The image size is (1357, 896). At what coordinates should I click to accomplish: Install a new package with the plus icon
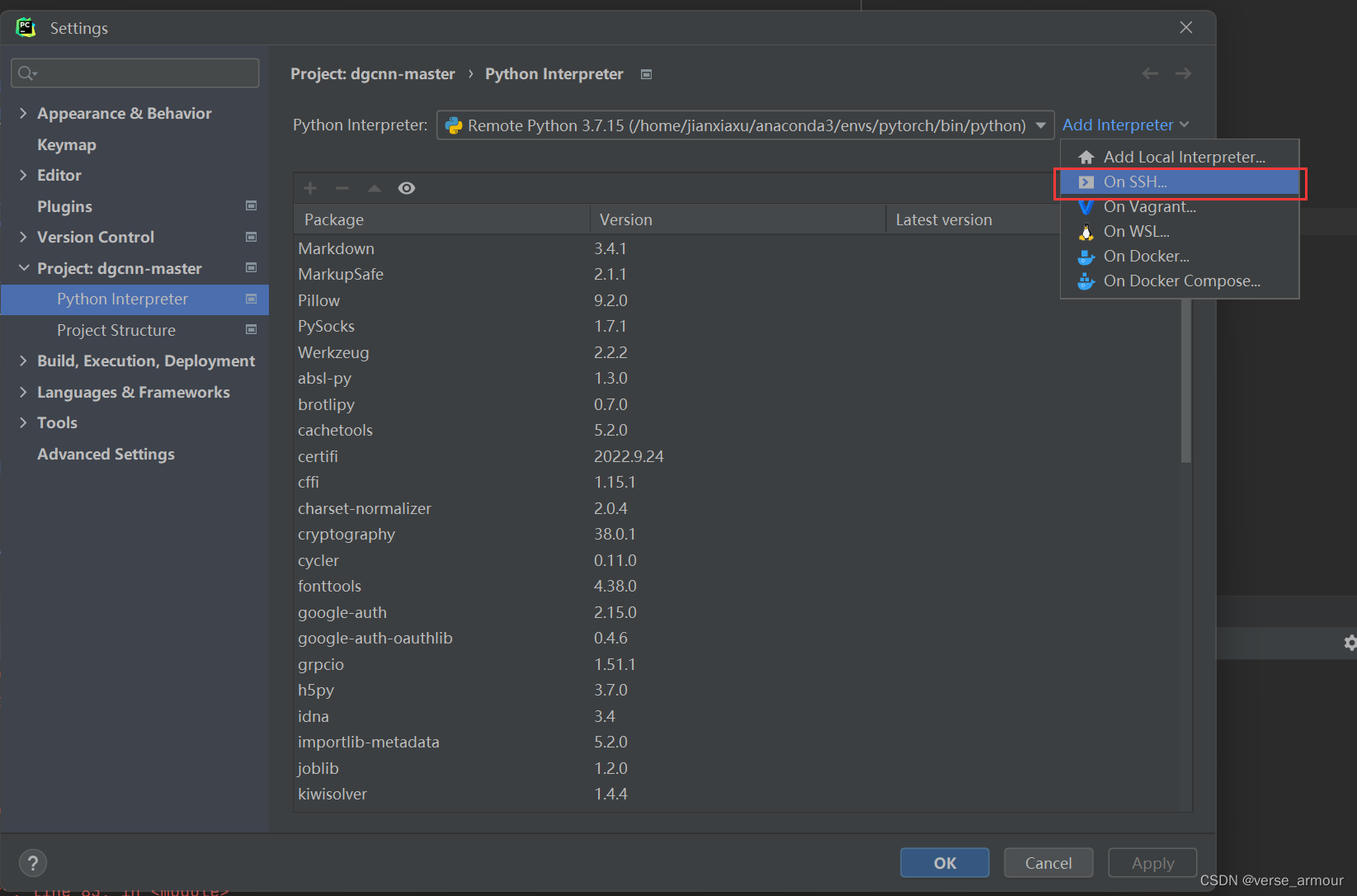click(309, 188)
